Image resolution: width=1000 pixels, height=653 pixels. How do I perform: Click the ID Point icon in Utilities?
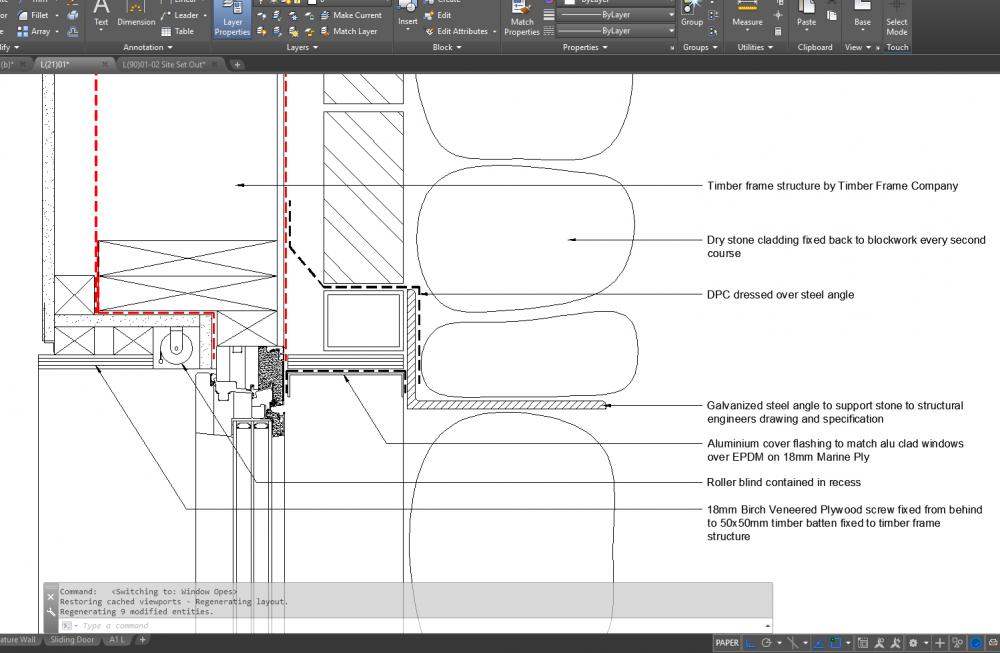pyautogui.click(x=778, y=15)
